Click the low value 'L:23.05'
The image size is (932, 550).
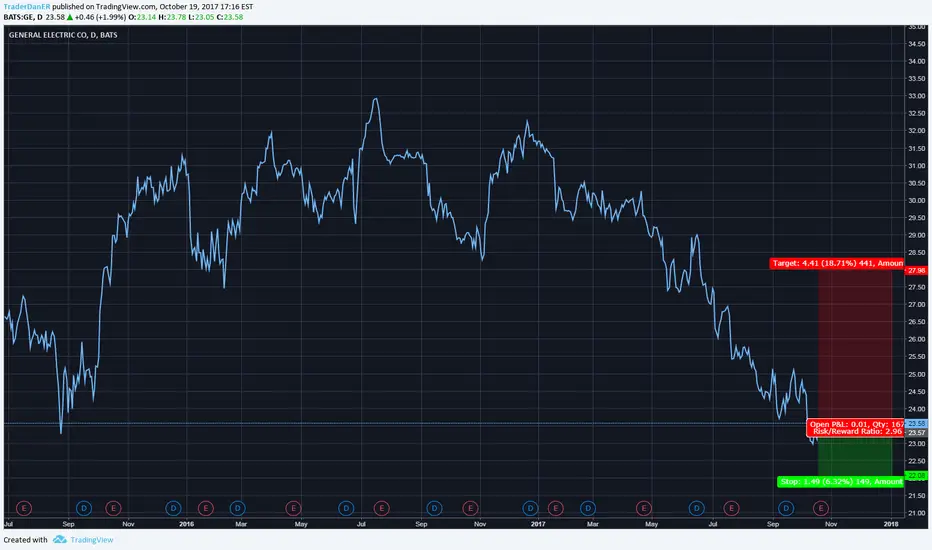point(201,17)
